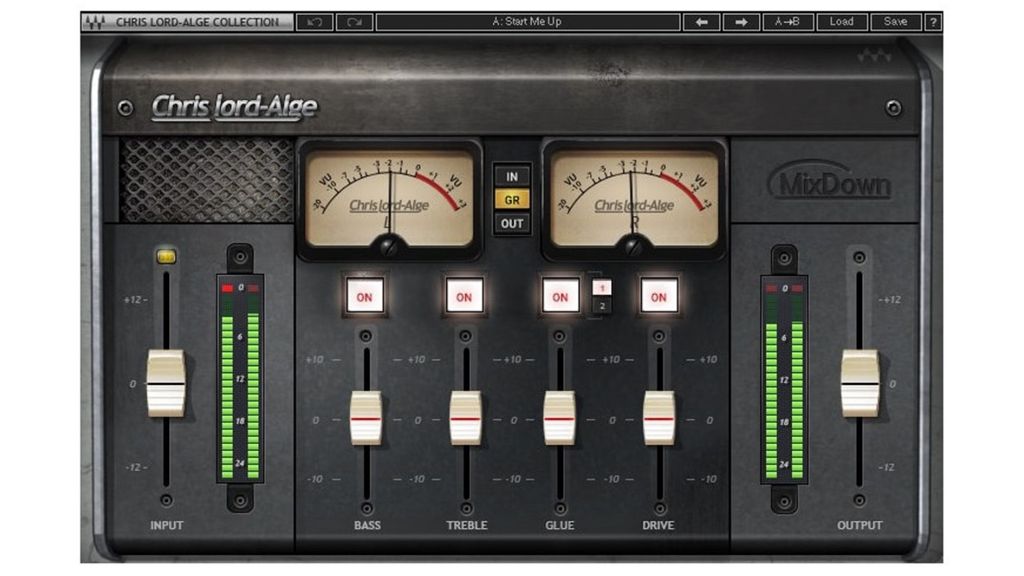Toggle the Bass ON switch
This screenshot has height=576, width=1024.
[365, 297]
